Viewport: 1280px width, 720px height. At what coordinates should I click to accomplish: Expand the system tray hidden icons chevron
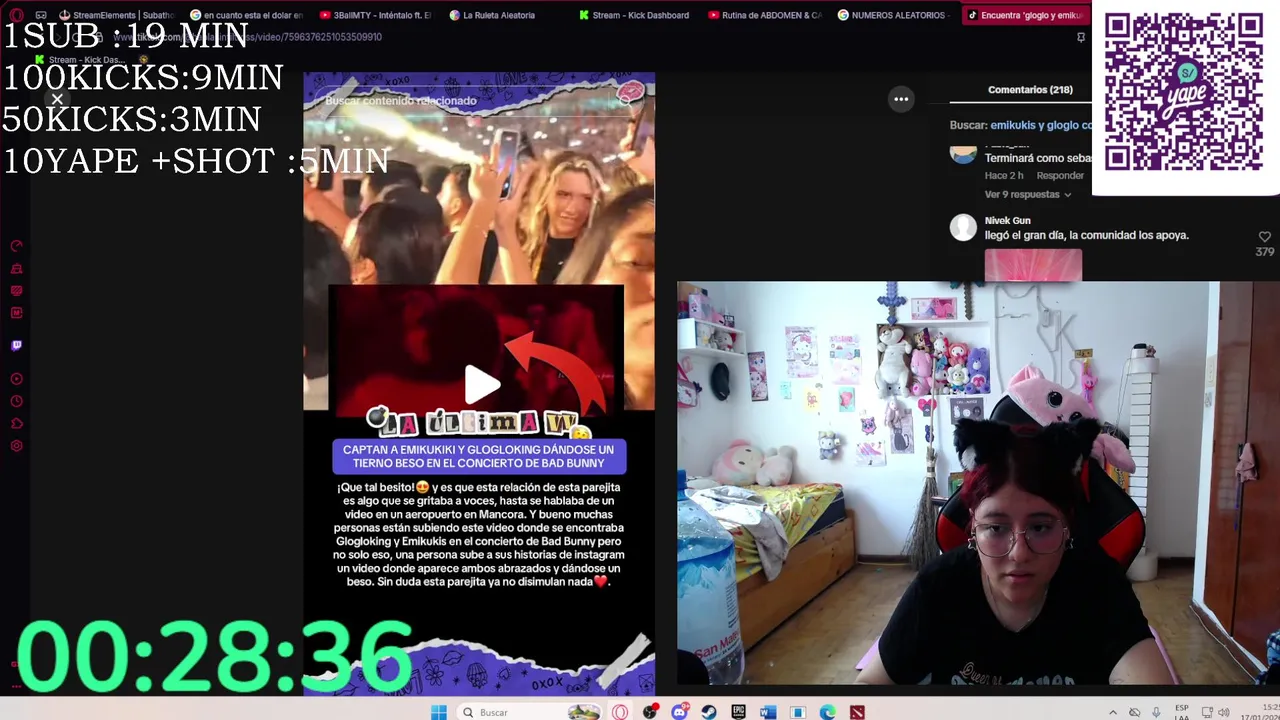pyautogui.click(x=1113, y=712)
